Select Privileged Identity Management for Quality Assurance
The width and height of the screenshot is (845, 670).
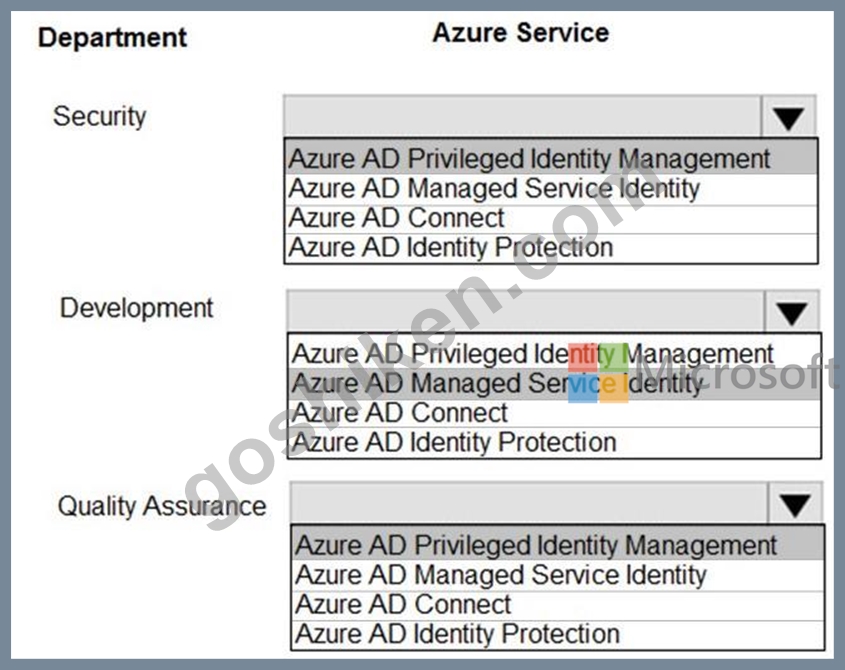pyautogui.click(x=558, y=544)
